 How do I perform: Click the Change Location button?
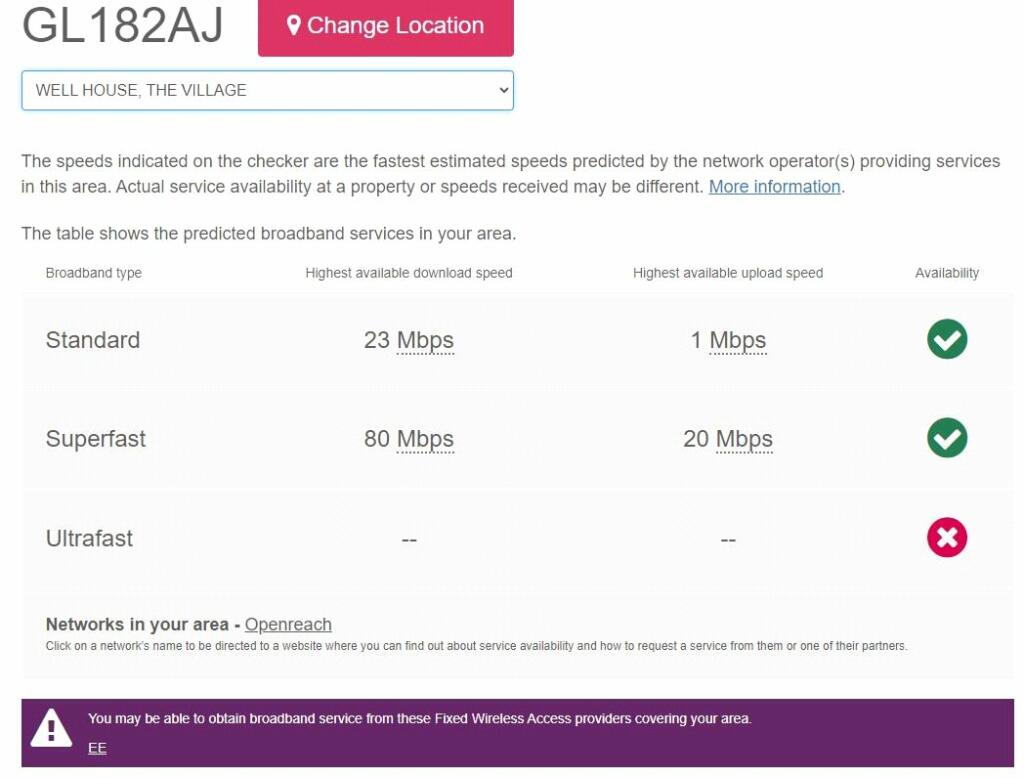pyautogui.click(x=385, y=27)
